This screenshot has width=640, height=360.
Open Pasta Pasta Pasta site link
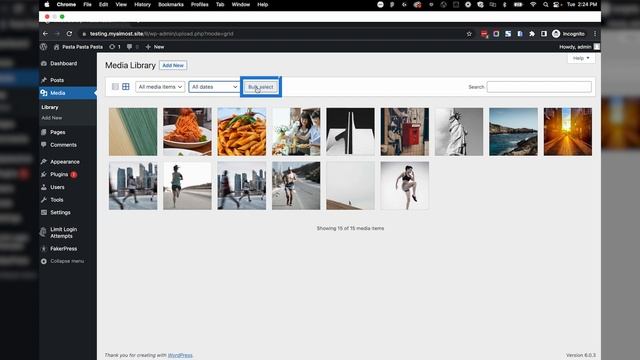click(78, 47)
